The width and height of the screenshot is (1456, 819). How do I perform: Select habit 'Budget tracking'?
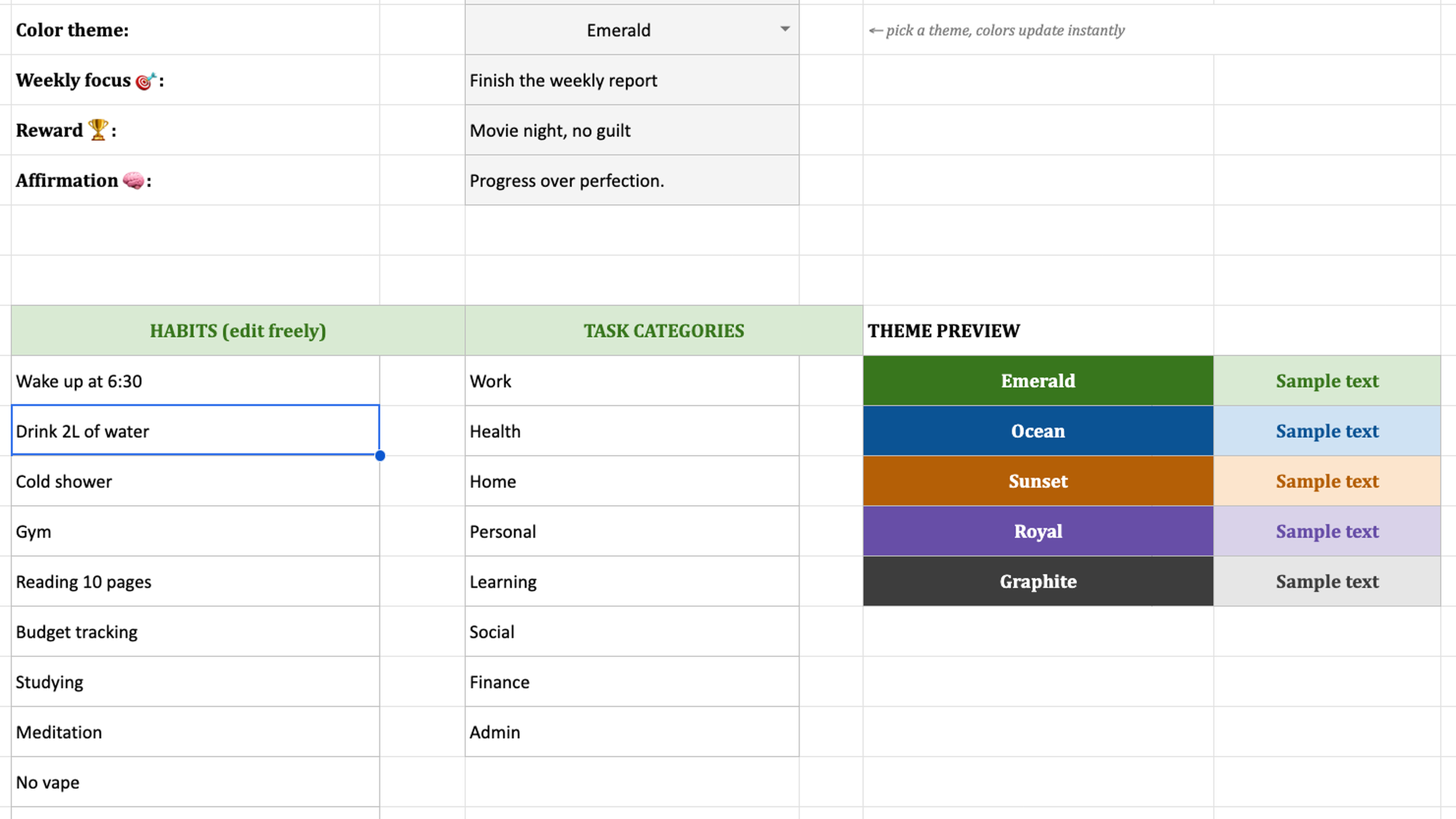point(195,631)
